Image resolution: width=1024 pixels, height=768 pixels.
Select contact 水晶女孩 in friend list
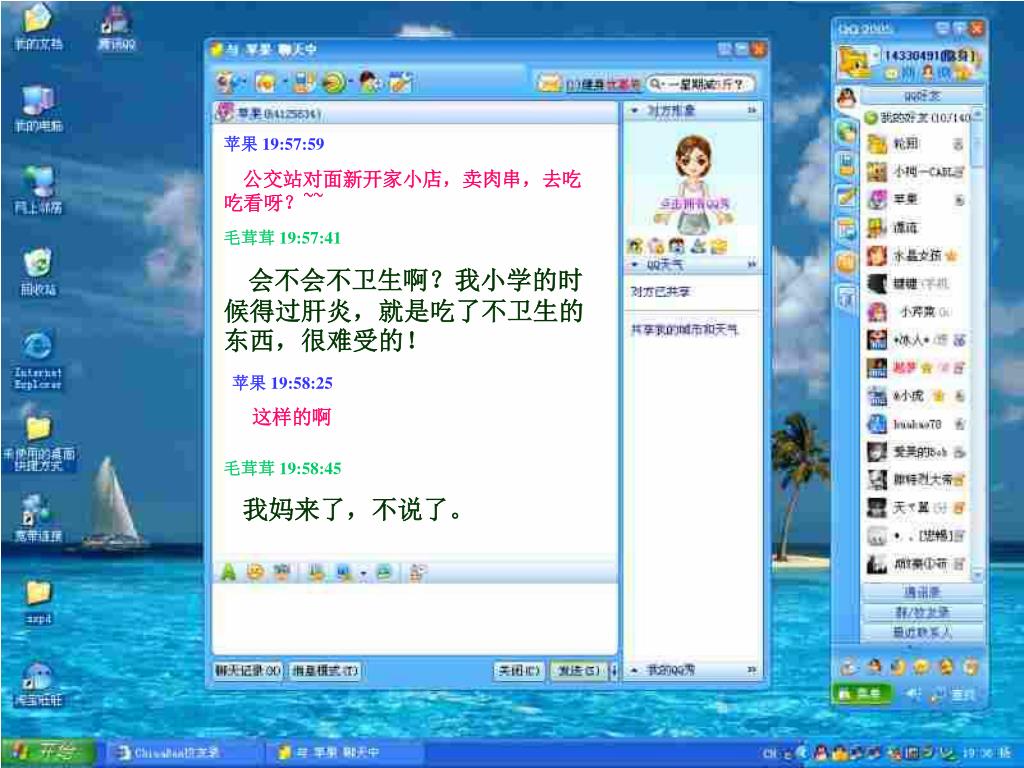[x=916, y=255]
